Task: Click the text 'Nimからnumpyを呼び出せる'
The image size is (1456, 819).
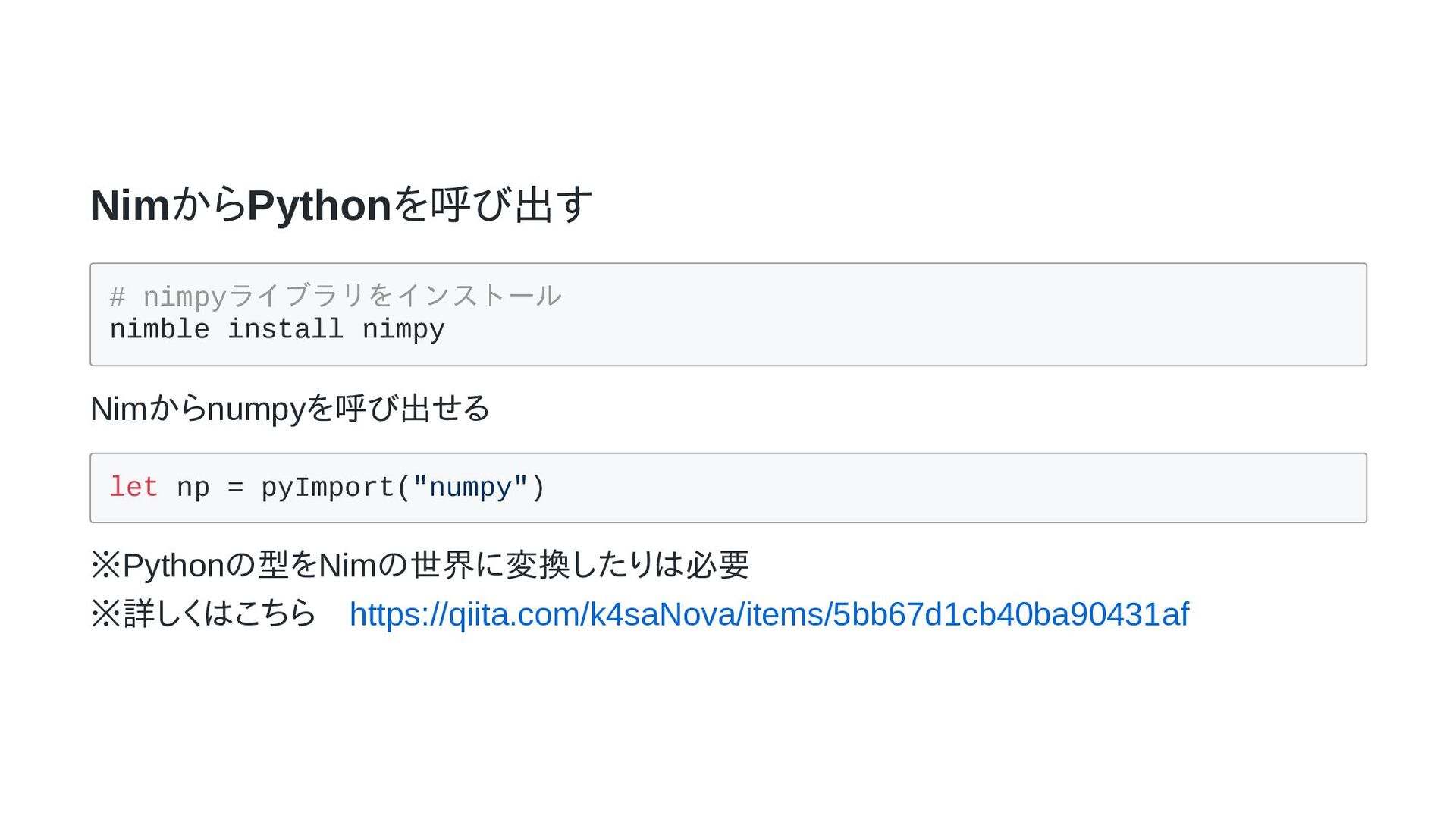Action: [290, 409]
